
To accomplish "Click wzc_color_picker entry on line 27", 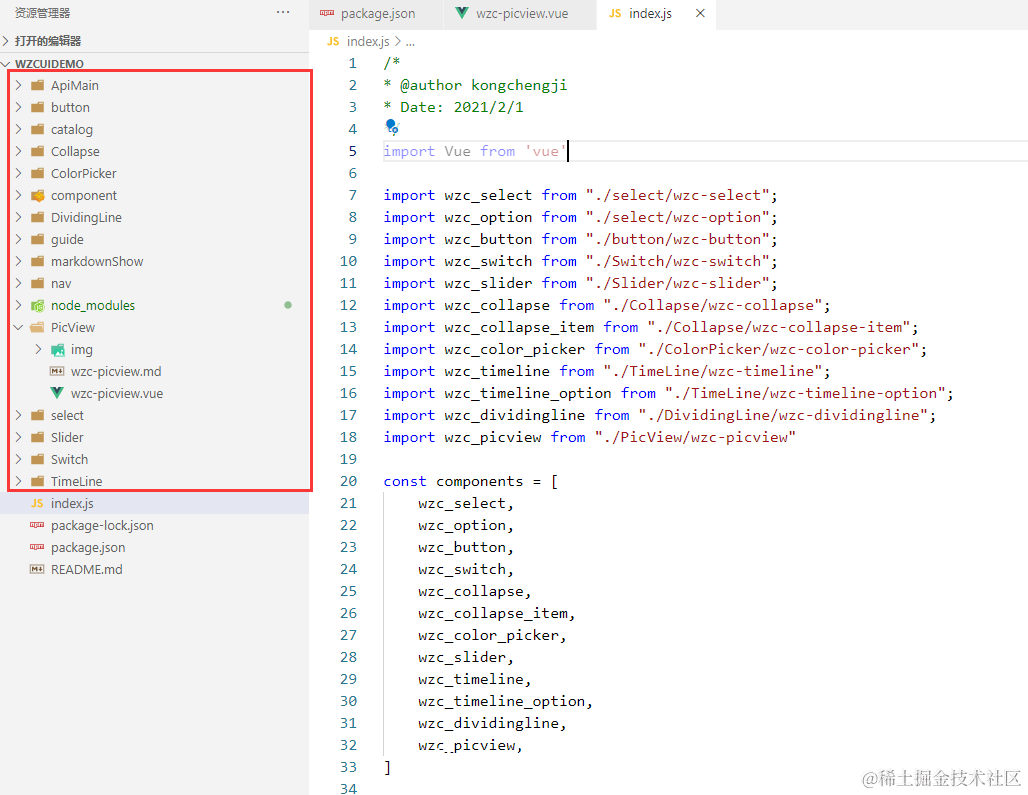I will click(488, 635).
